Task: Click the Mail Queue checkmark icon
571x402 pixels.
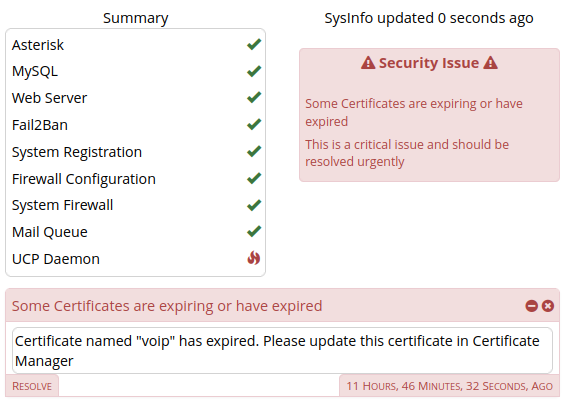Action: click(254, 231)
